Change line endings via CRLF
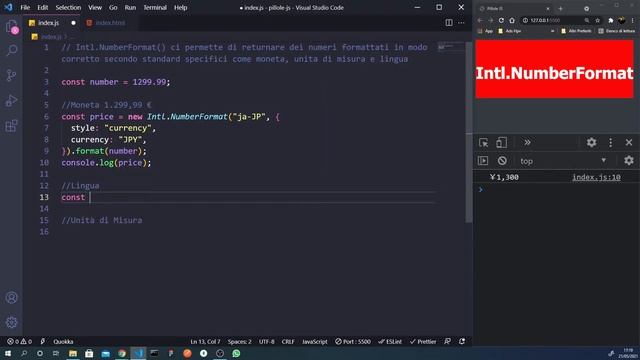 (288, 342)
